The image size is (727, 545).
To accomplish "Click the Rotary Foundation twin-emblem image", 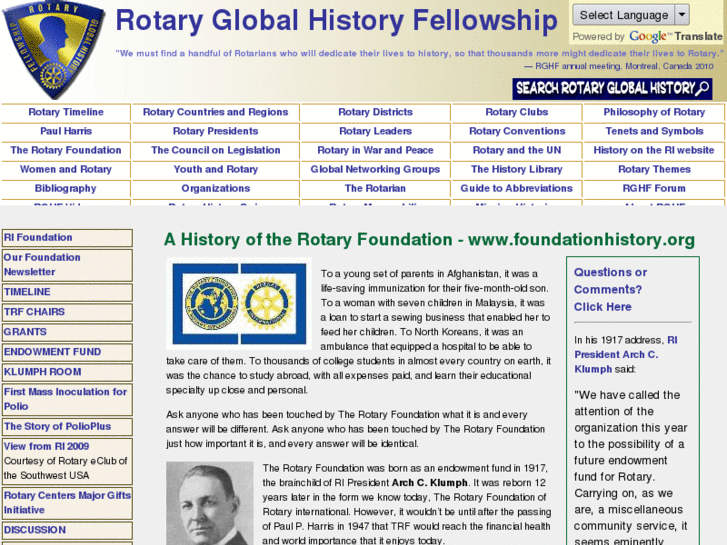I will click(239, 303).
